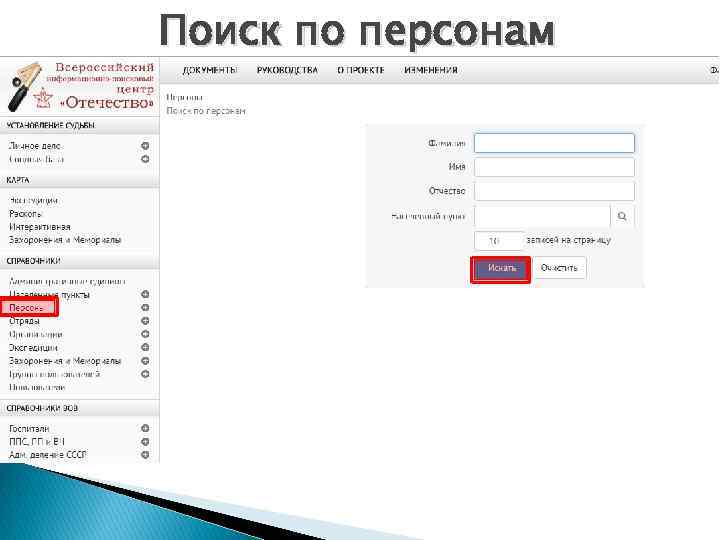Screen dimensions: 720x540
Task: Open Экспедиции under СПРАВОЧНИКИ
Action: [x=33, y=348]
